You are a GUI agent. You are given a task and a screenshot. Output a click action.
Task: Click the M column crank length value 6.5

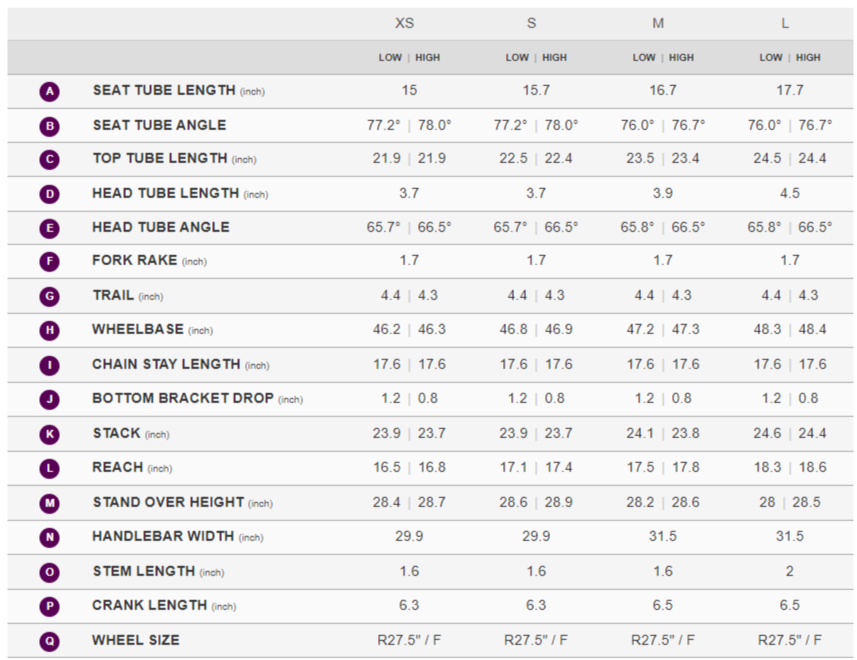coord(662,606)
